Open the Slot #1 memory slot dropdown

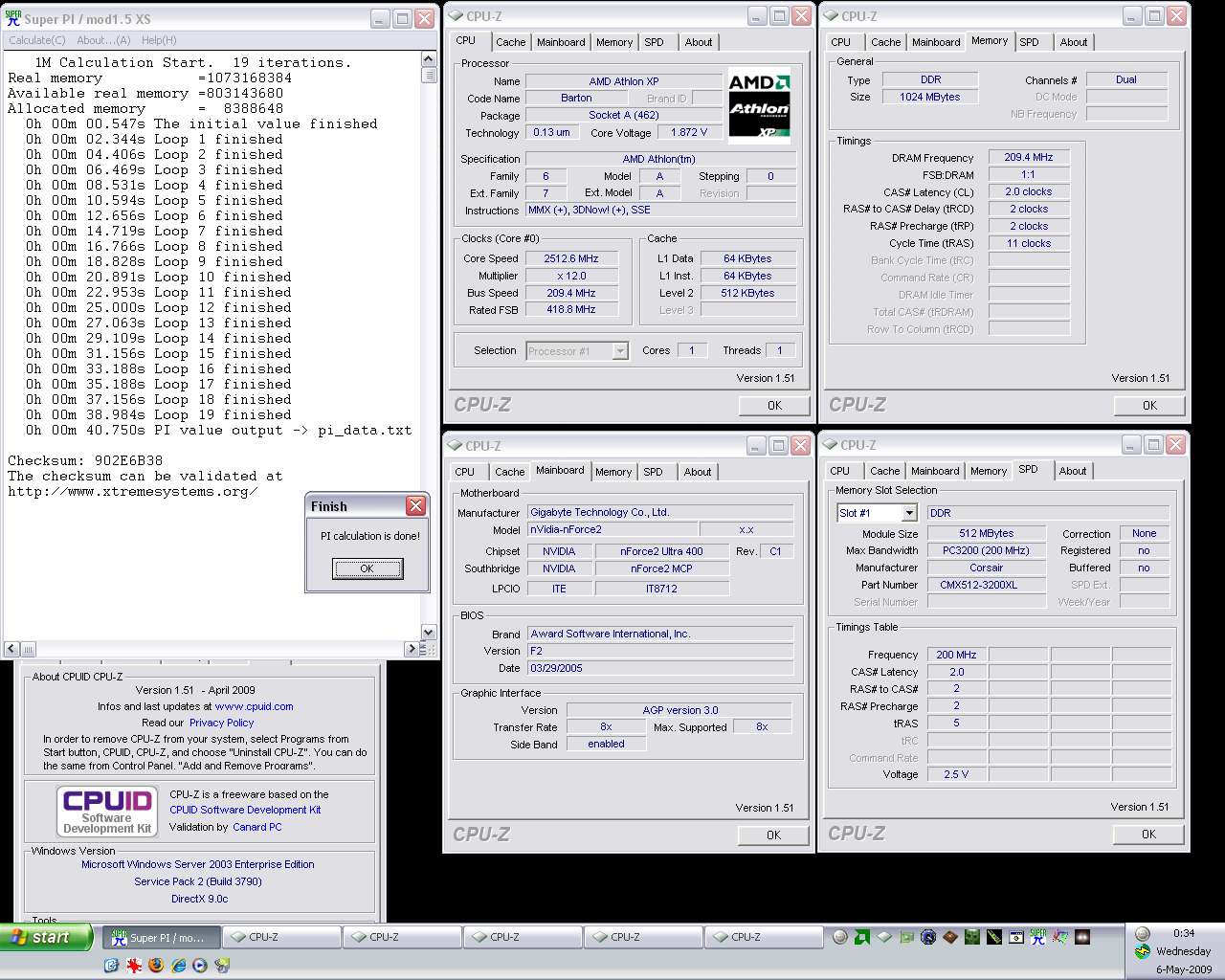click(909, 513)
